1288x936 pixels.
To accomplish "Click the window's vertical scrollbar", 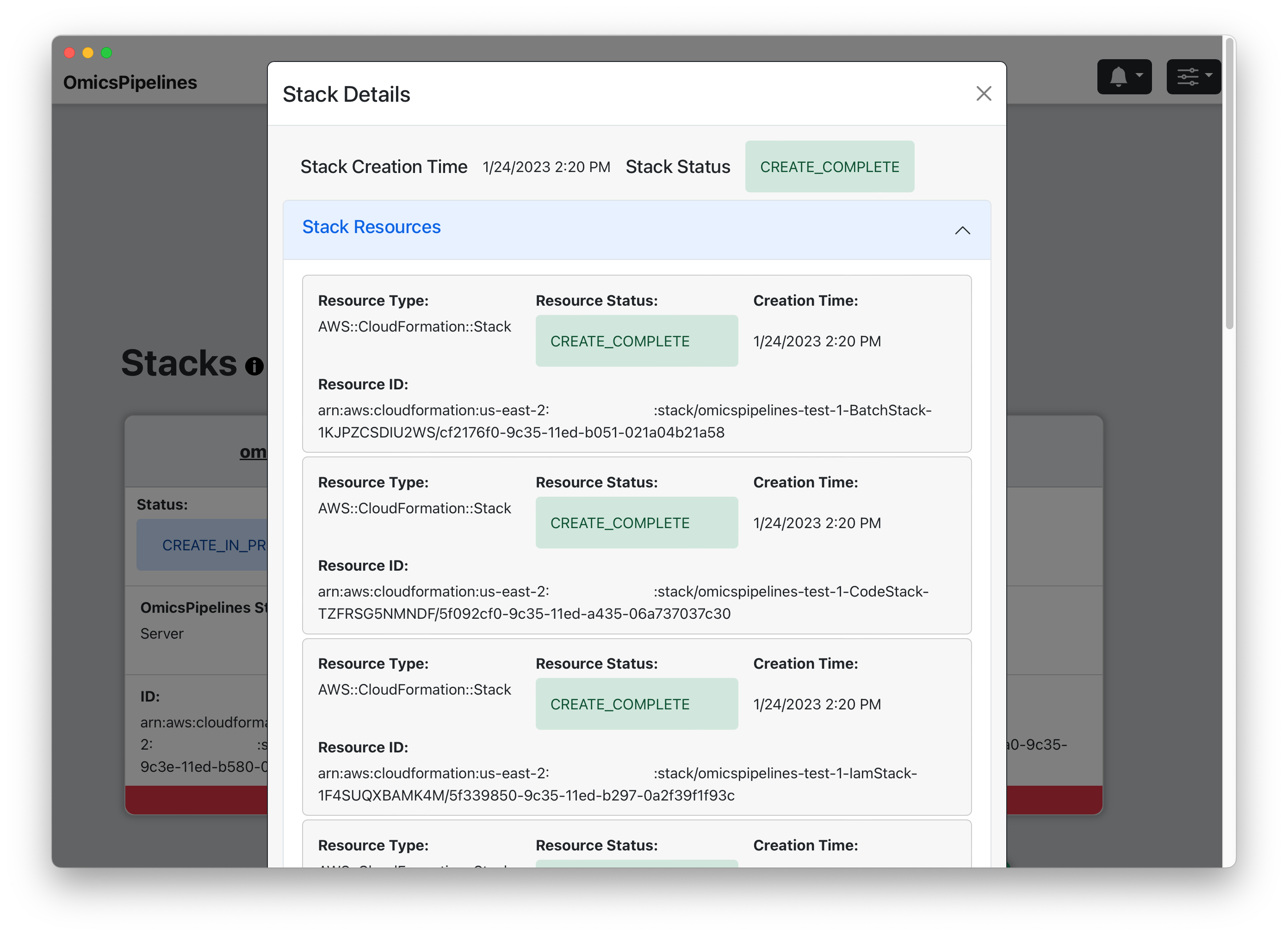I will (x=1230, y=183).
